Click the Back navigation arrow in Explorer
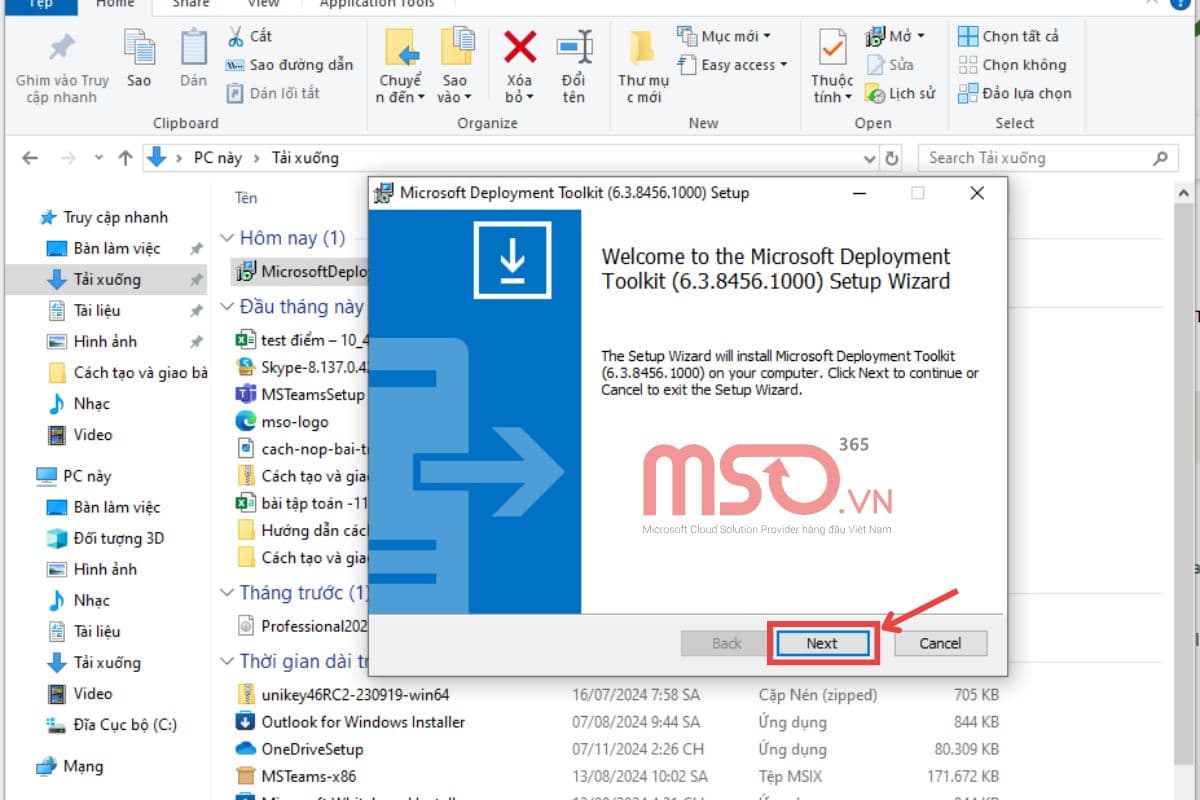The image size is (1200, 800). (x=30, y=158)
